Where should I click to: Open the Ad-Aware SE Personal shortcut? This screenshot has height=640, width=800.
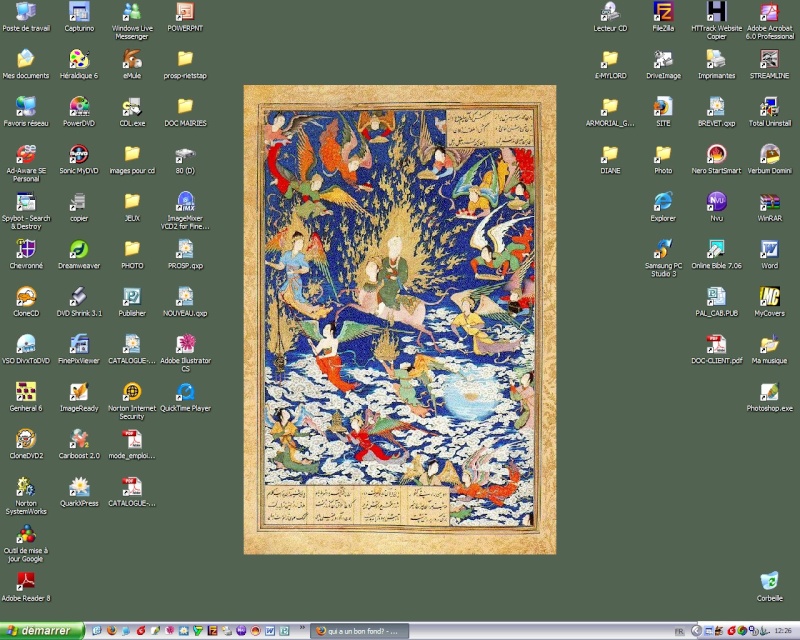[26, 163]
